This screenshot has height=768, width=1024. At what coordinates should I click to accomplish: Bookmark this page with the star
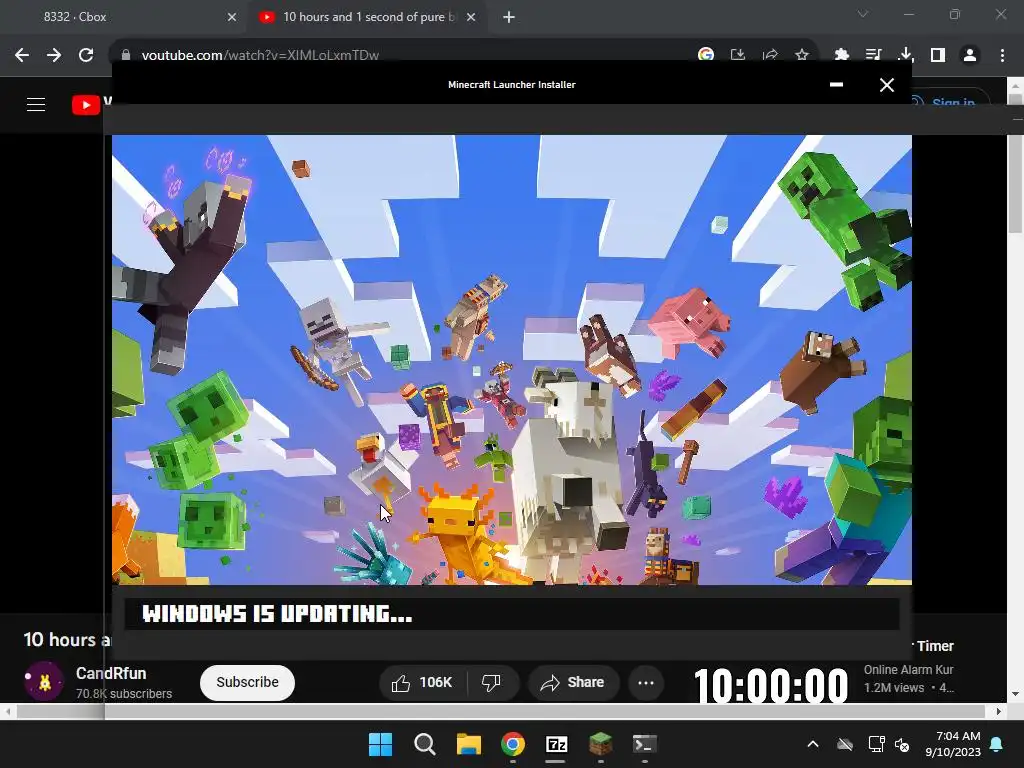click(802, 55)
